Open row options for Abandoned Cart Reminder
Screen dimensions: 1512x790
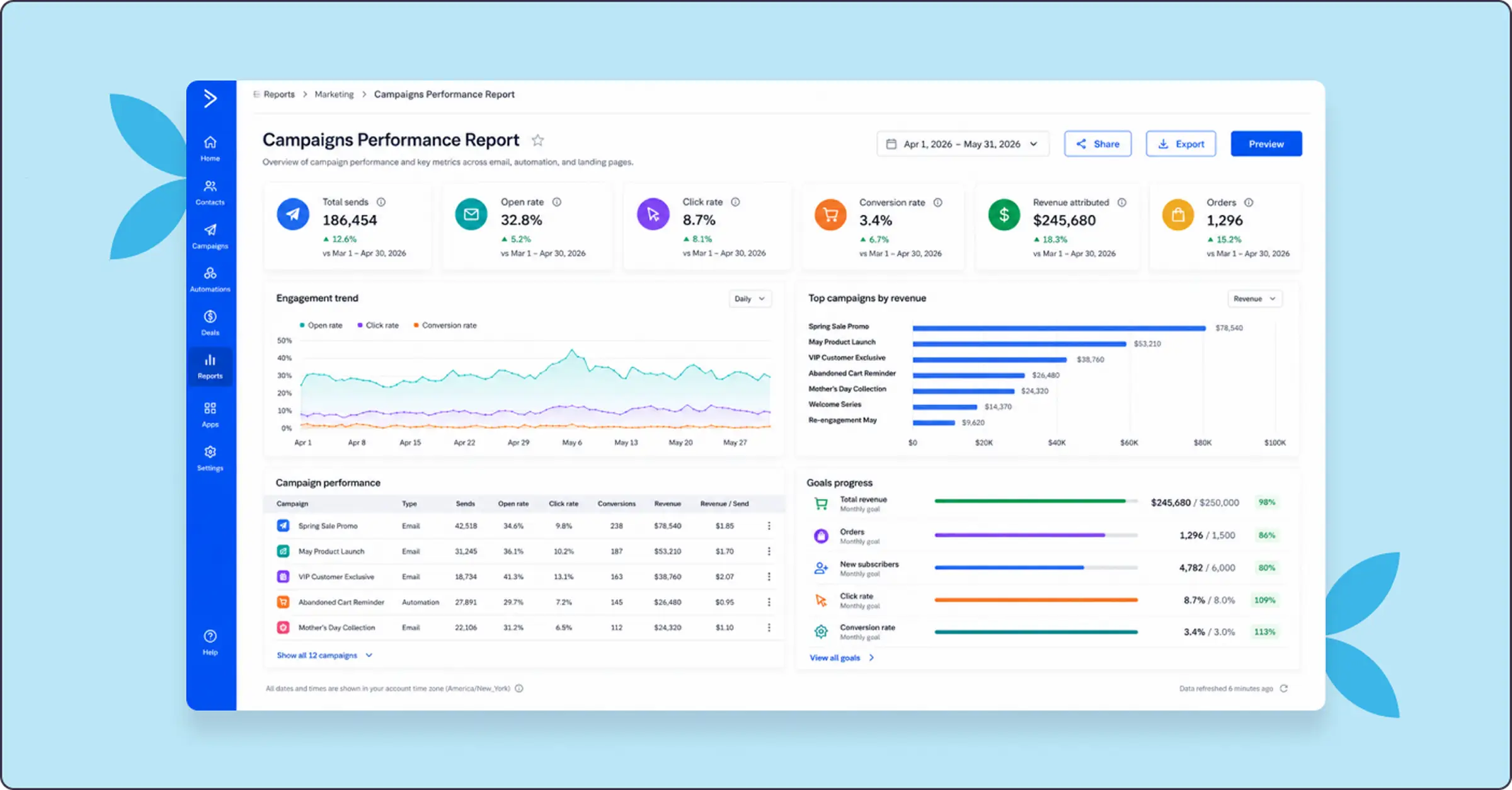[x=769, y=602]
